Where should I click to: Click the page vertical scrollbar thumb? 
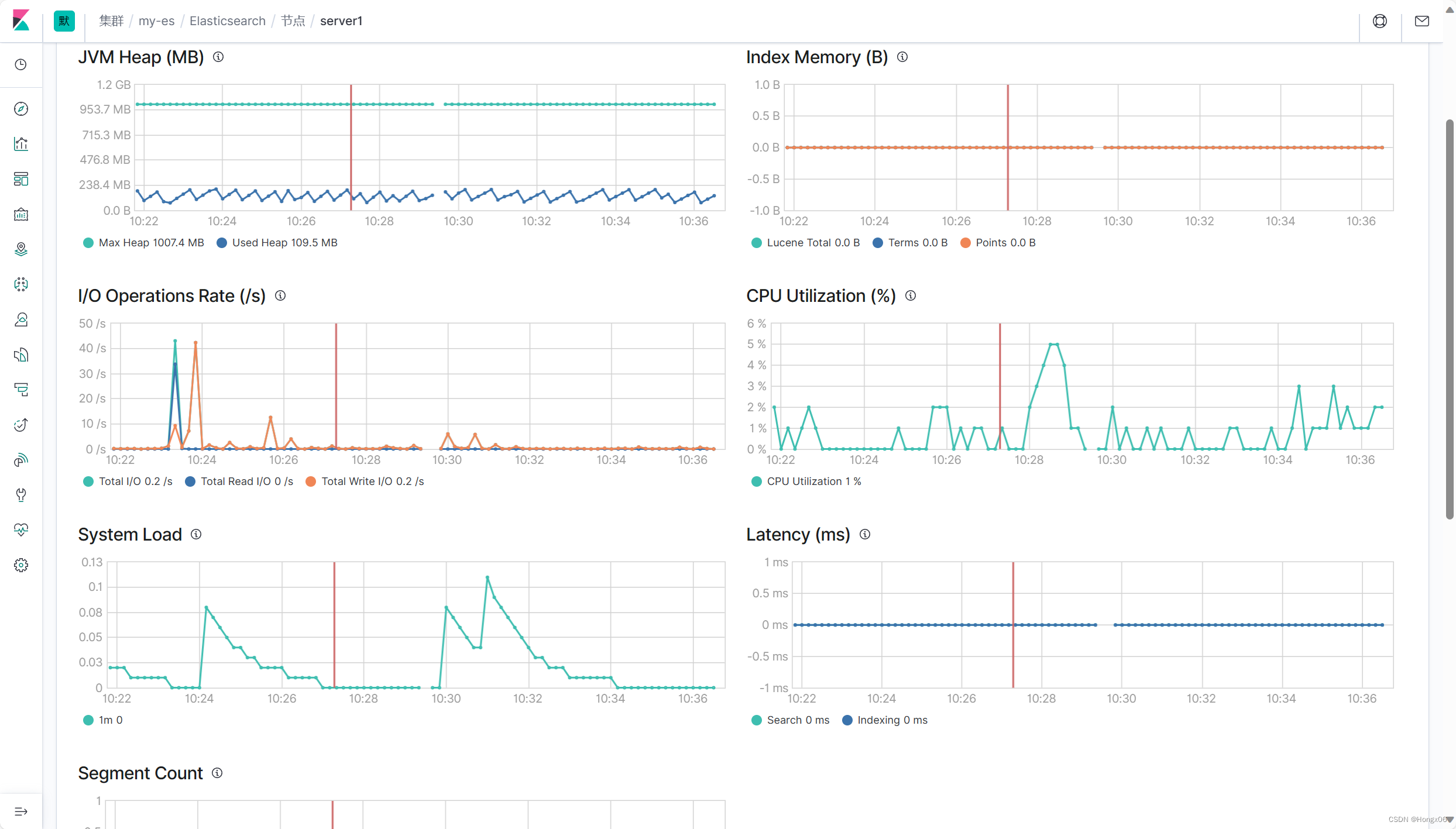point(1449,319)
